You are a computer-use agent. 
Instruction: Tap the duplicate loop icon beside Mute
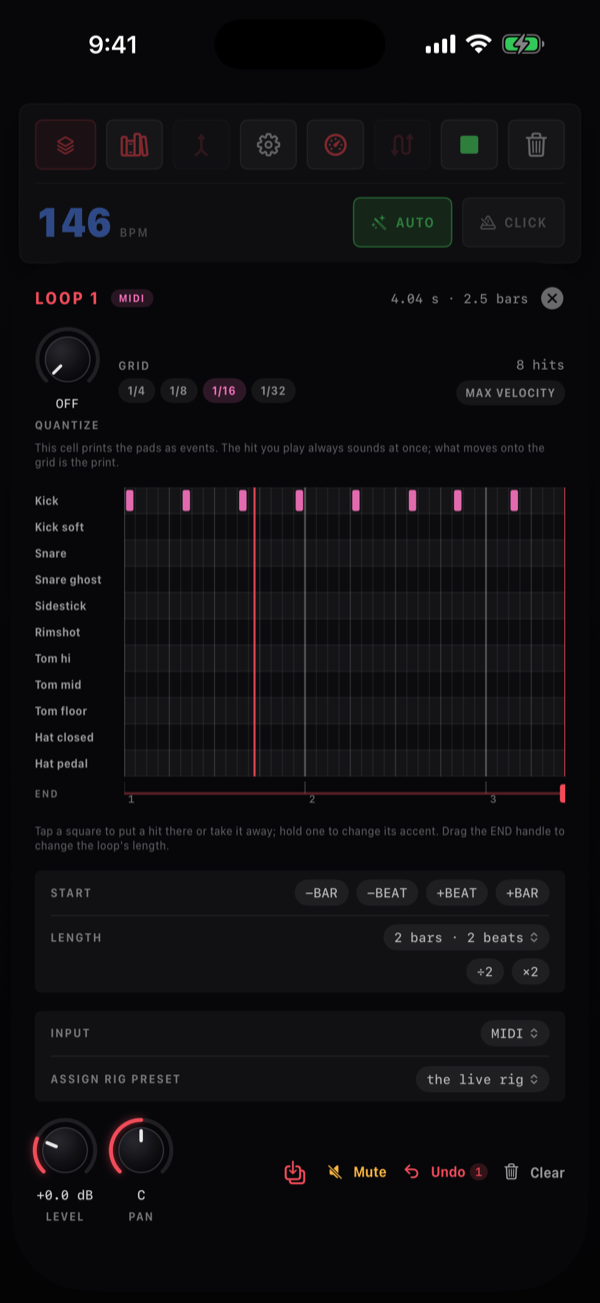[295, 1172]
